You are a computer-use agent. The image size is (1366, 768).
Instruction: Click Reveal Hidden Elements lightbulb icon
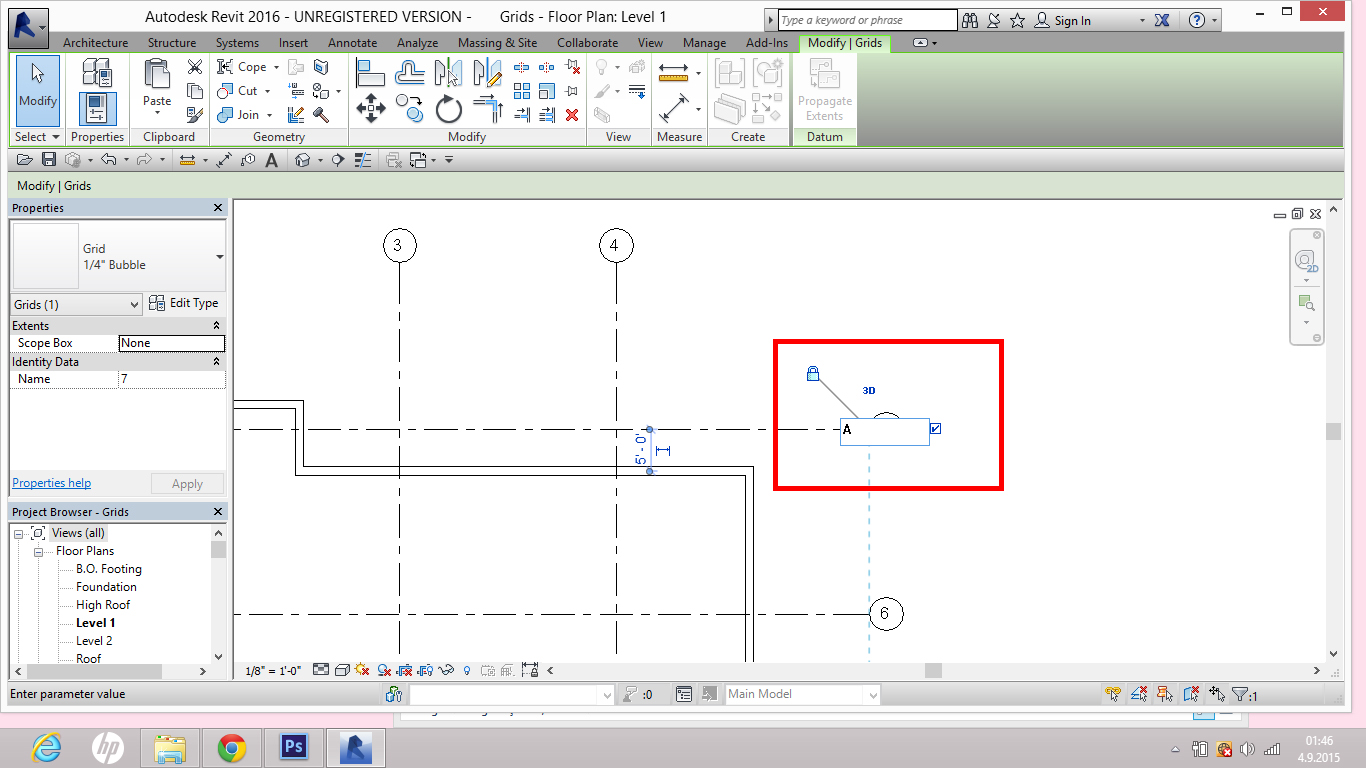pyautogui.click(x=467, y=670)
